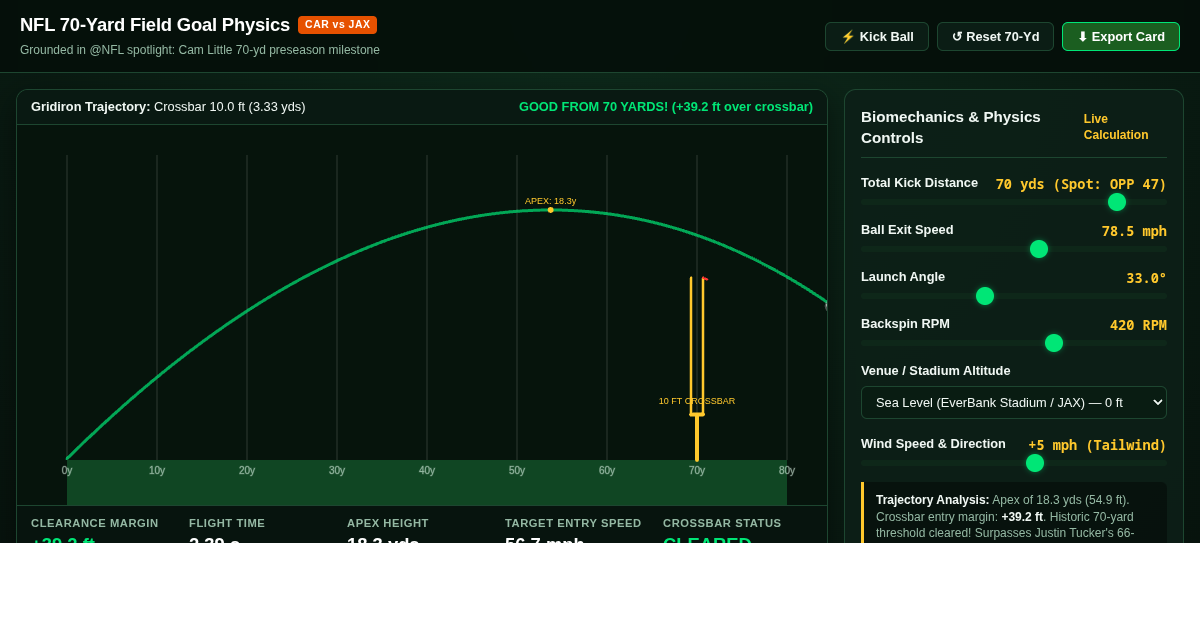Click the NFL 70-Yard Field Goal Physics title
Viewport: 1200px width, 630px height.
coord(155,25)
